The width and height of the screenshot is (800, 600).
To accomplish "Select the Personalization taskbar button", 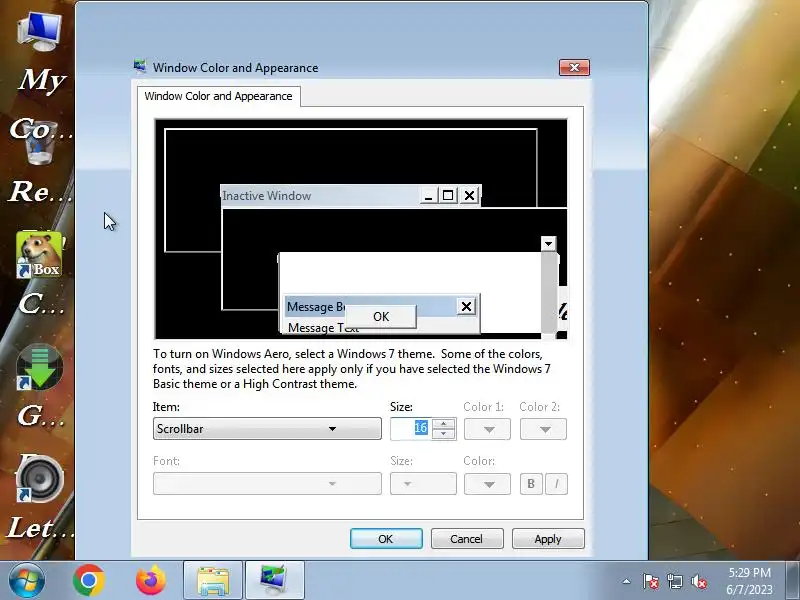I will tap(274, 581).
